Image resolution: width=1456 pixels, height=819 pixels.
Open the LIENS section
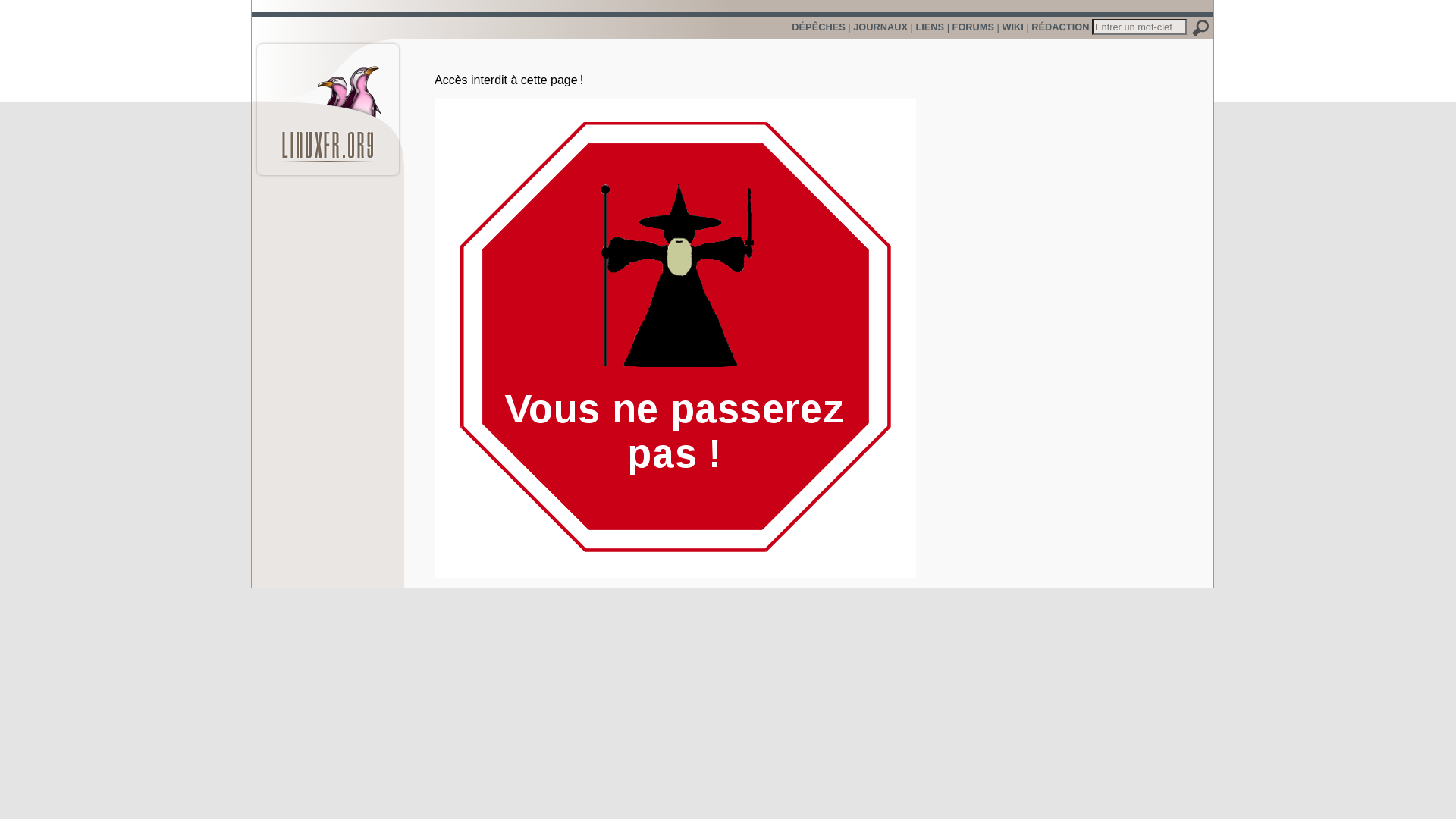930,27
